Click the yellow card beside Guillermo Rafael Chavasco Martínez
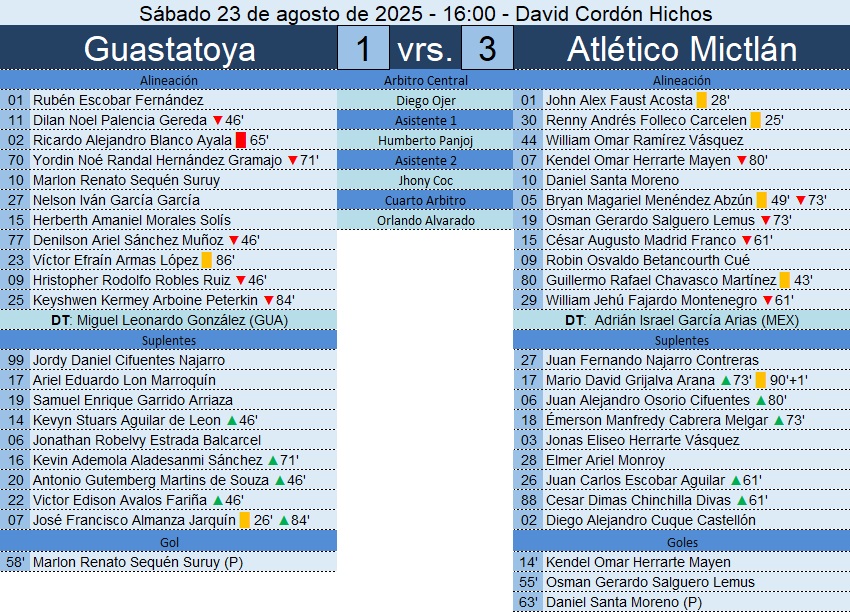Screen dimensions: 850x612 (x=785, y=280)
